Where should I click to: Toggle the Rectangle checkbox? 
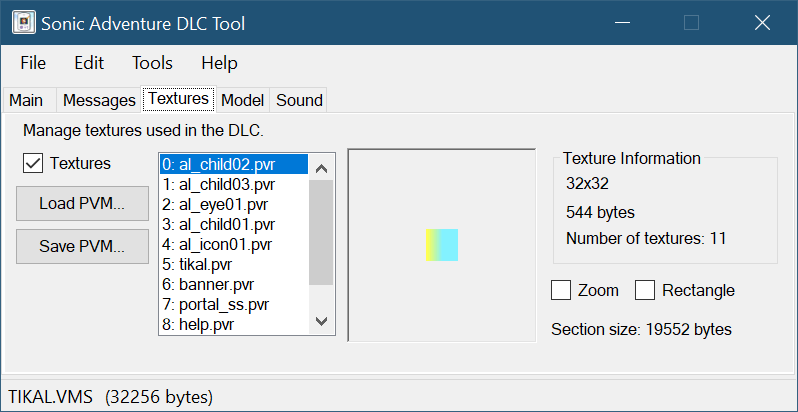coord(645,291)
